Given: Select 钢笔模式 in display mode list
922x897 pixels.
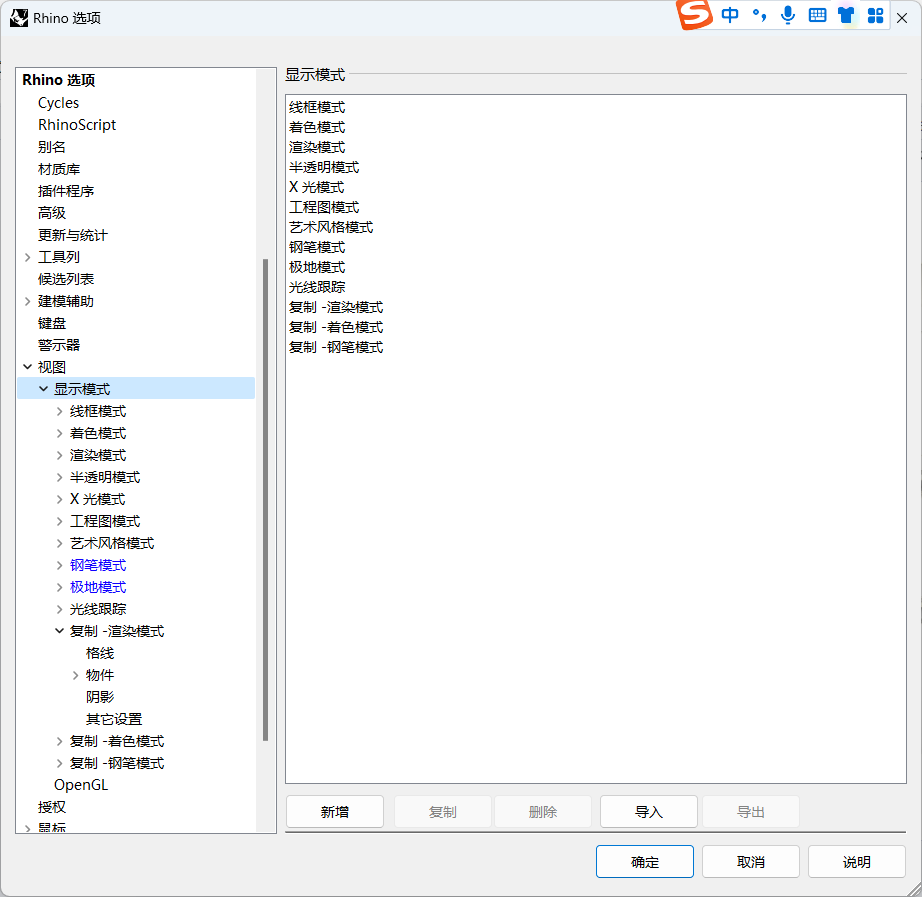Looking at the screenshot, I should coord(317,247).
